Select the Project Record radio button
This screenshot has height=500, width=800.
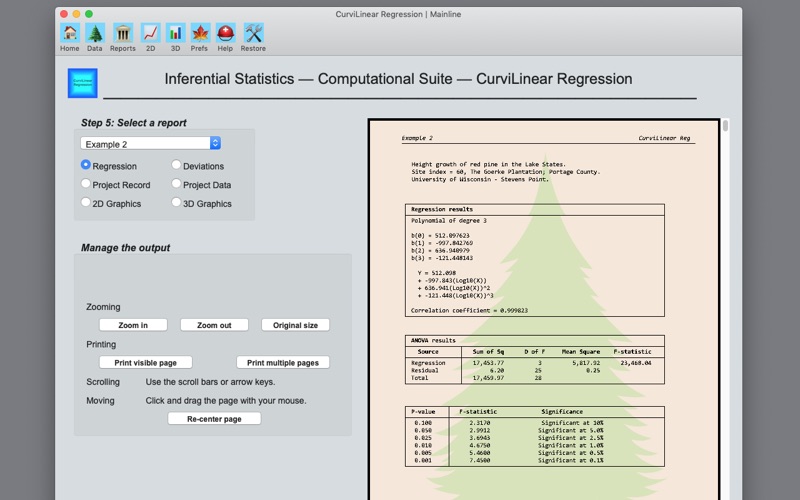[x=86, y=184]
